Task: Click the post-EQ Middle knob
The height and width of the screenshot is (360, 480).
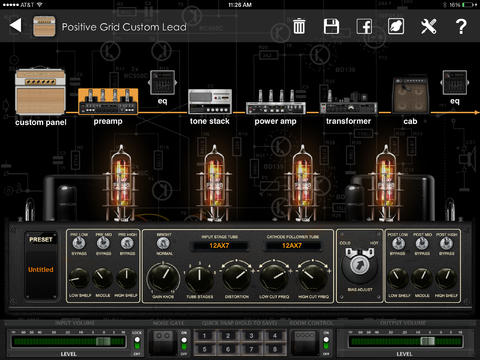Action: 422,278
